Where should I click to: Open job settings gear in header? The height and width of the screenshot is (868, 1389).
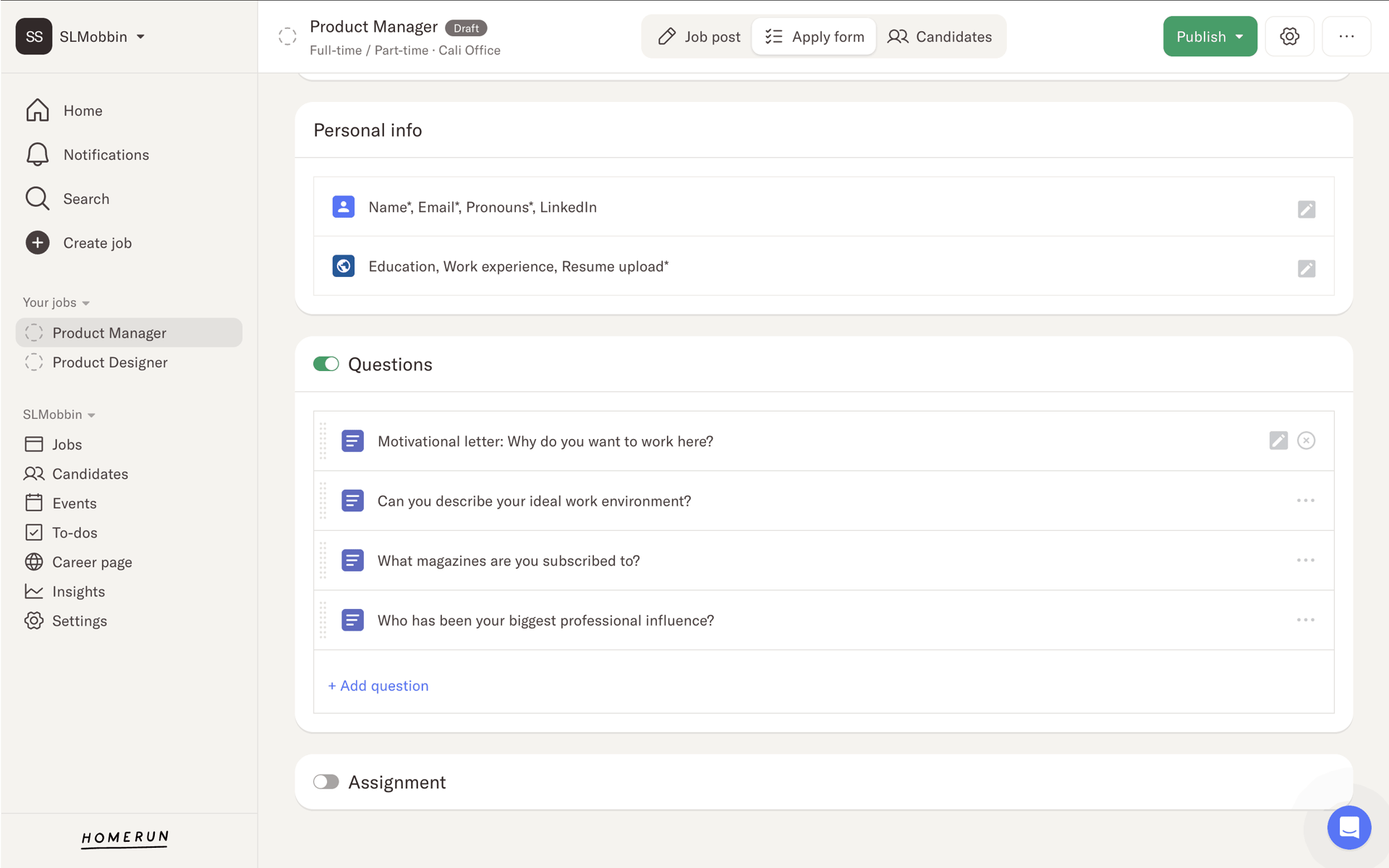(1289, 37)
